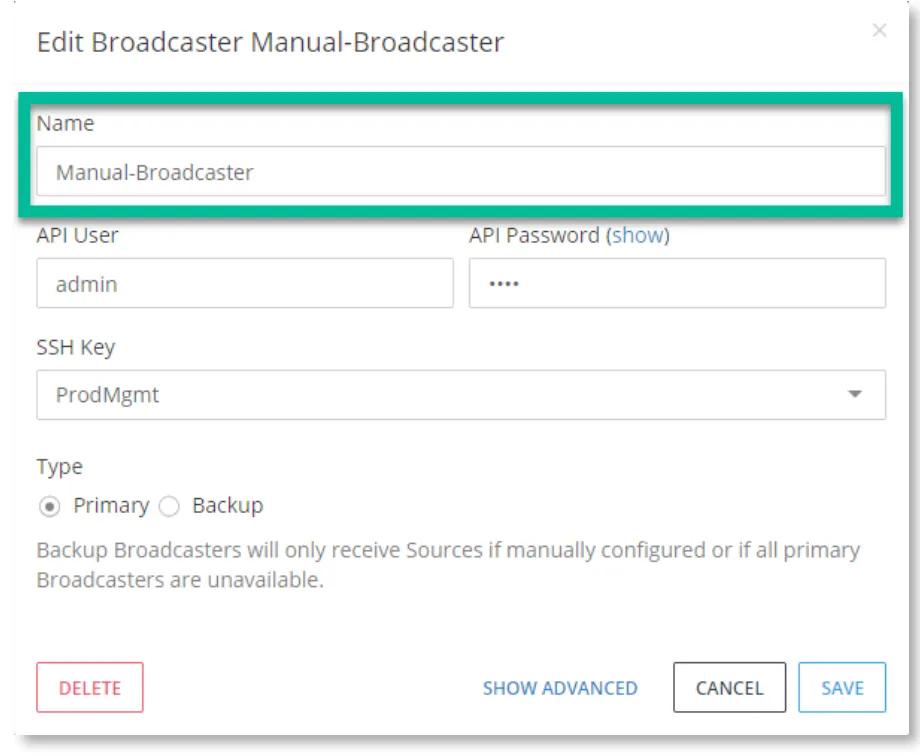Select the Backup type radio button
This screenshot has width=920, height=756.
tap(169, 506)
